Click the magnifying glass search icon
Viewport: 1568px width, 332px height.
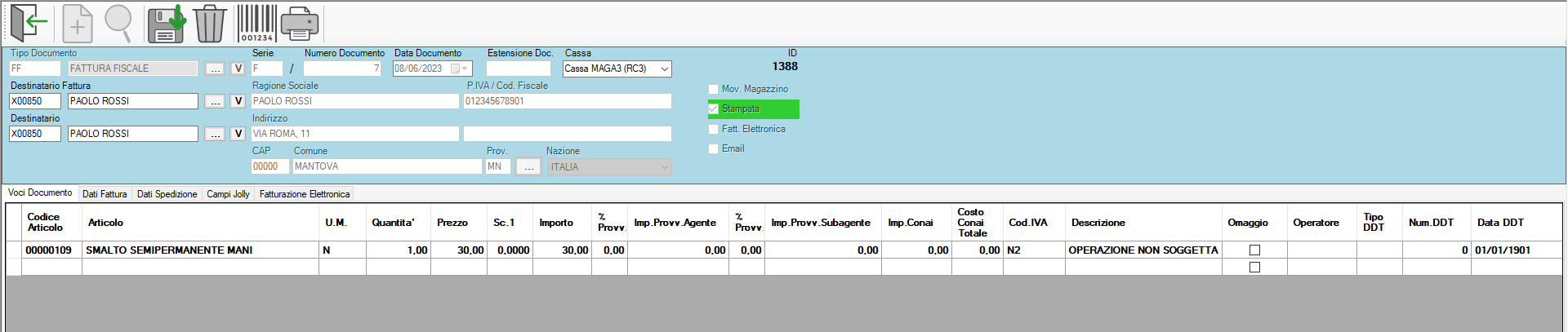pos(118,24)
